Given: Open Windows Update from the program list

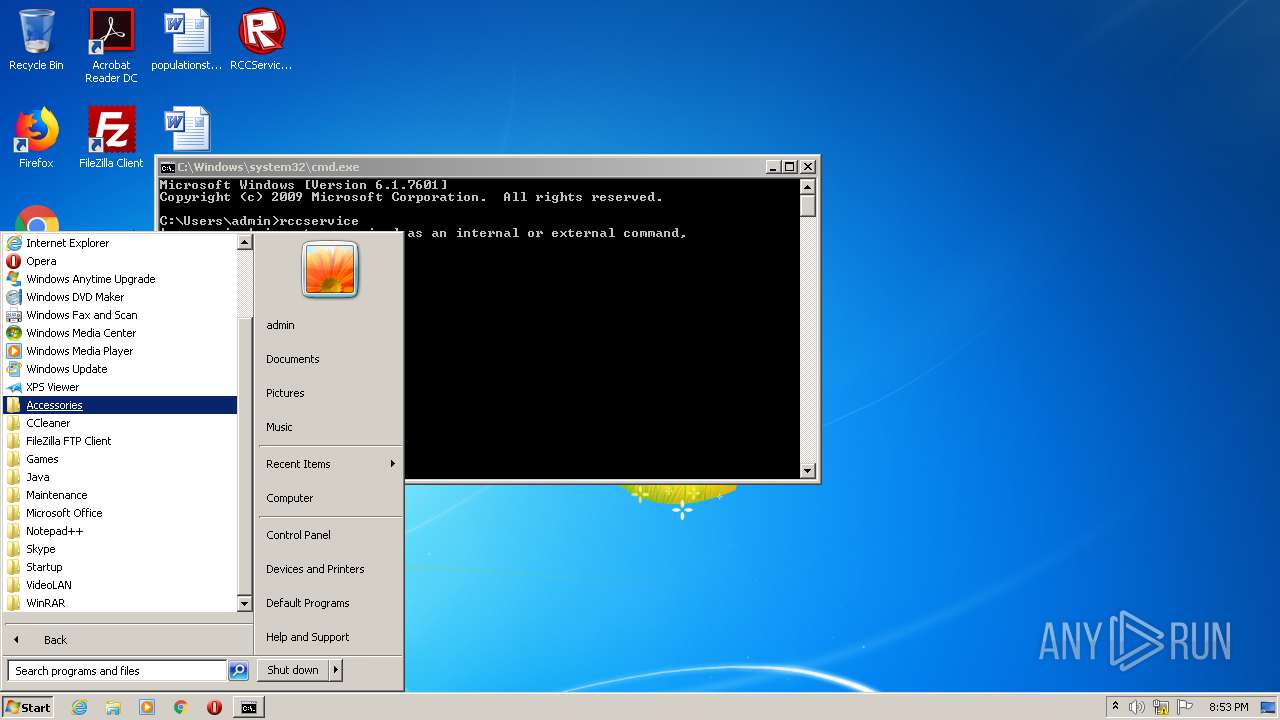Looking at the screenshot, I should coord(120,369).
